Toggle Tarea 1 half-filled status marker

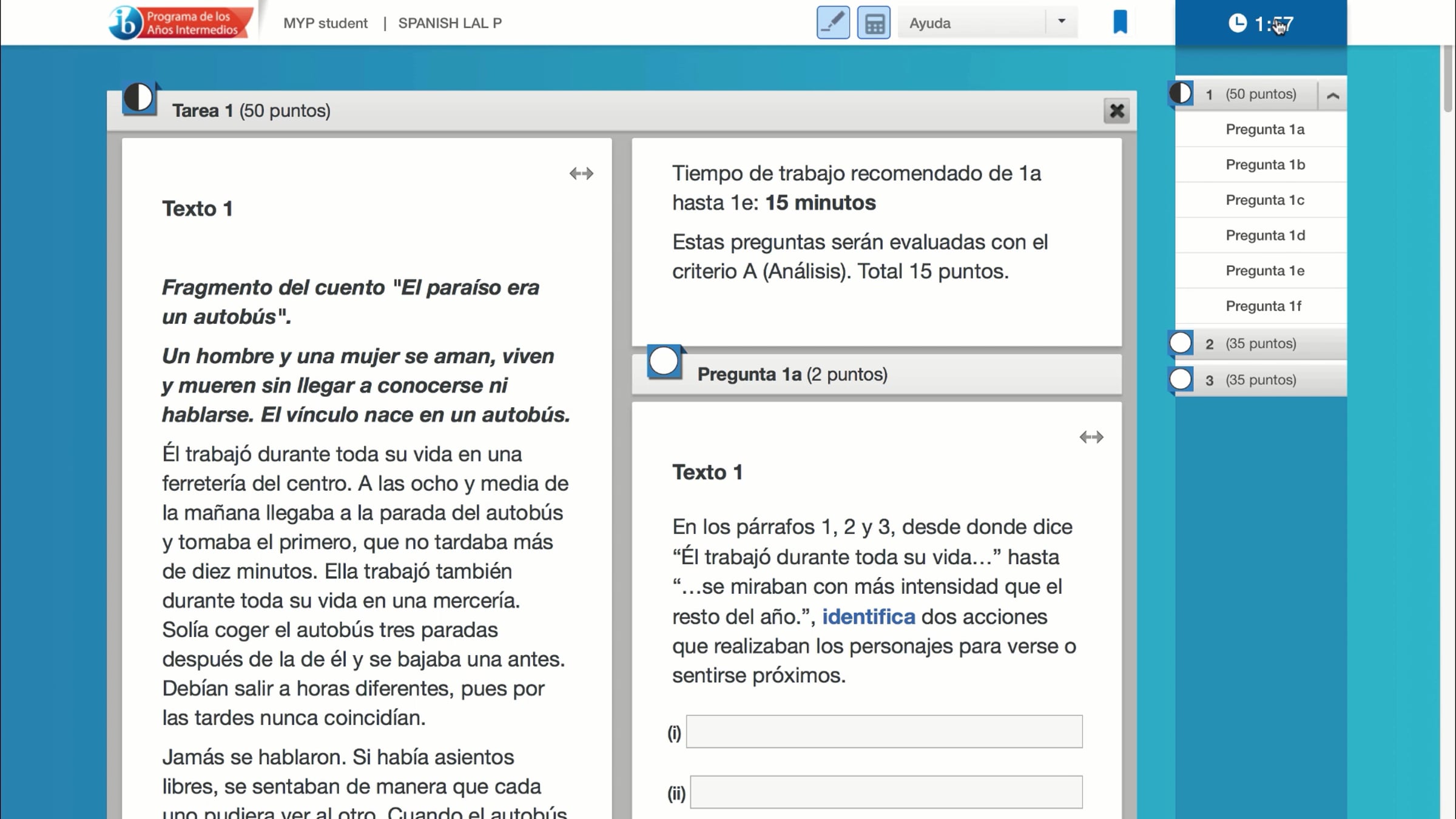(x=139, y=98)
